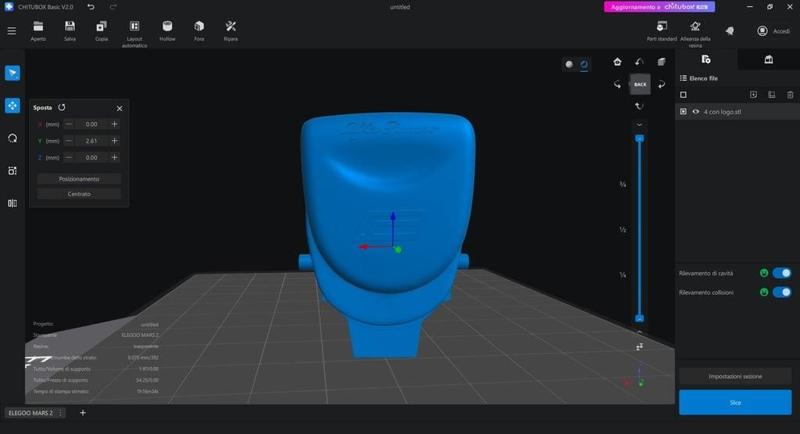Click the BACK view cube face

point(640,84)
